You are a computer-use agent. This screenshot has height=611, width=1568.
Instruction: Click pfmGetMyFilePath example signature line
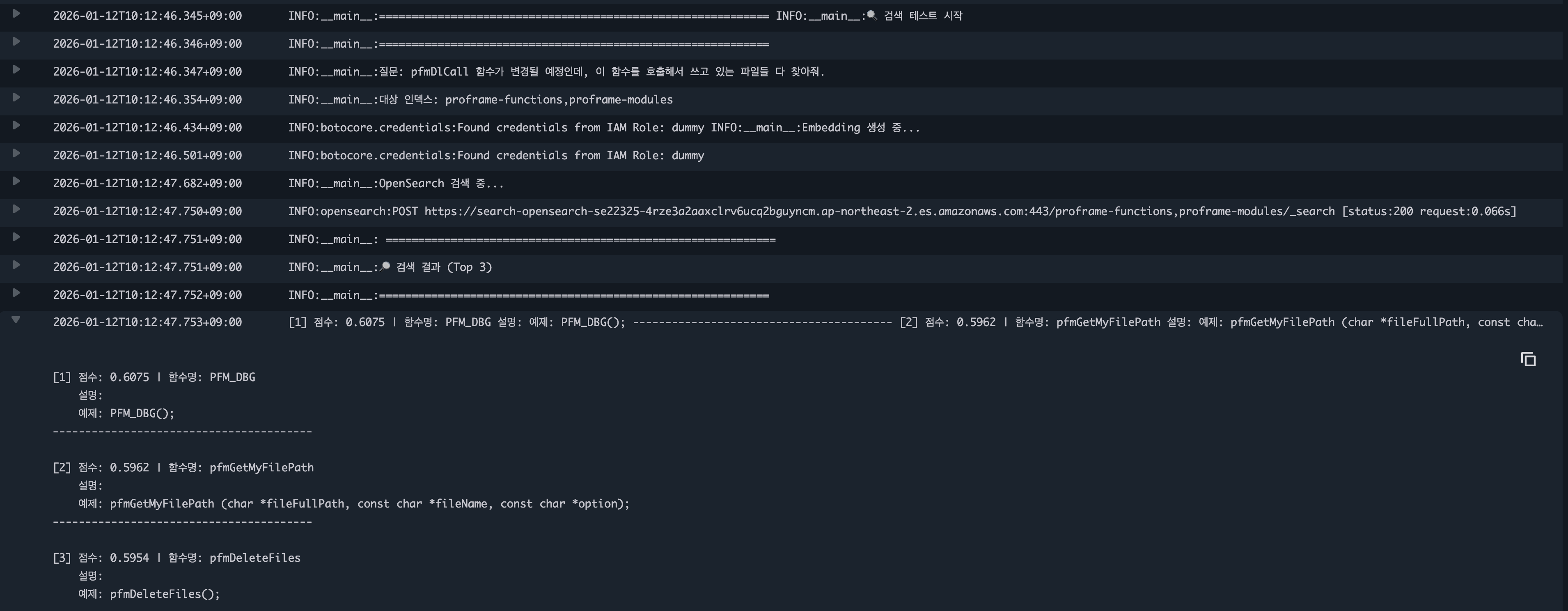[x=354, y=504]
